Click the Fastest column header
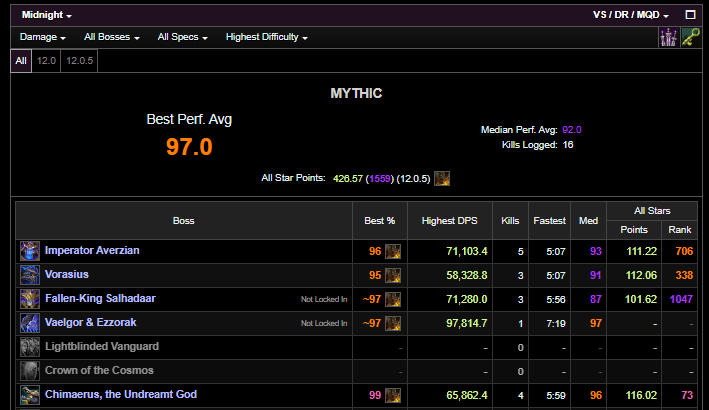 click(x=549, y=221)
